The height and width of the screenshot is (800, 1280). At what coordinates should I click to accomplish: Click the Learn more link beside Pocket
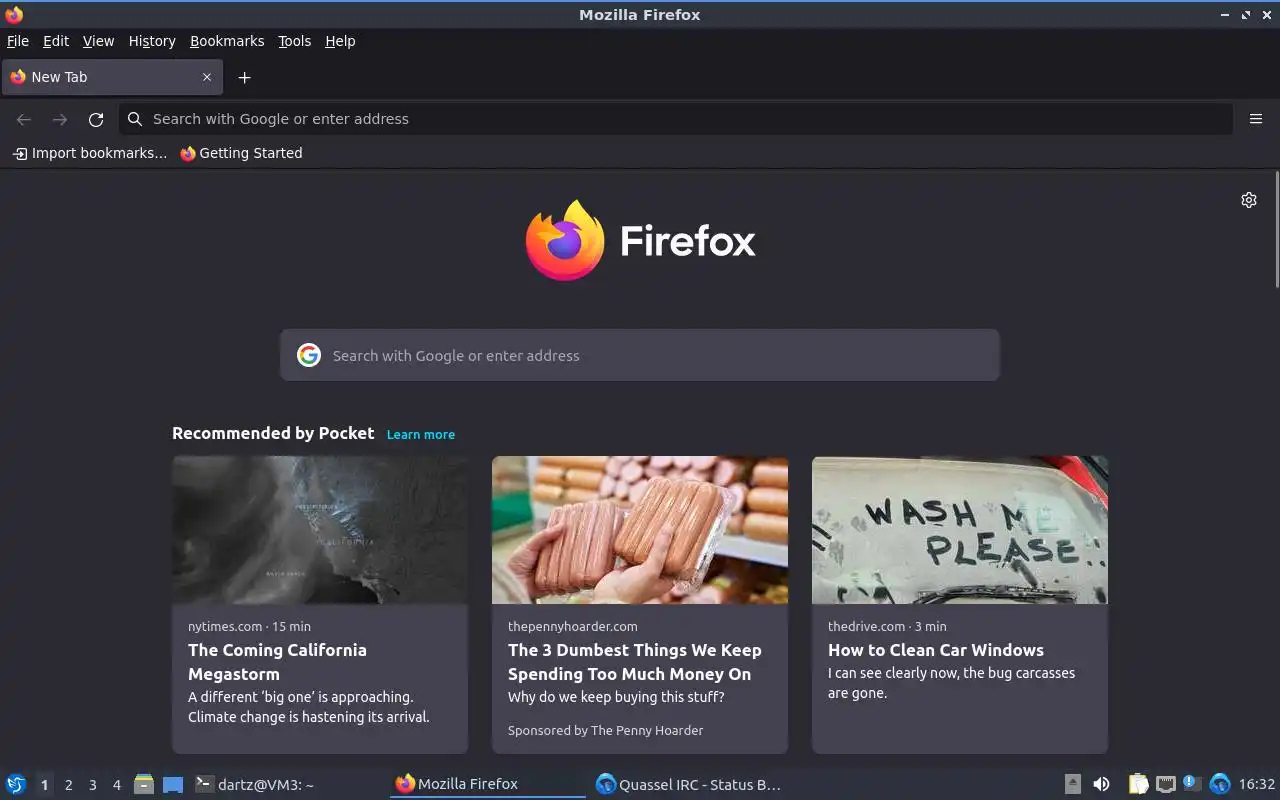(x=421, y=434)
